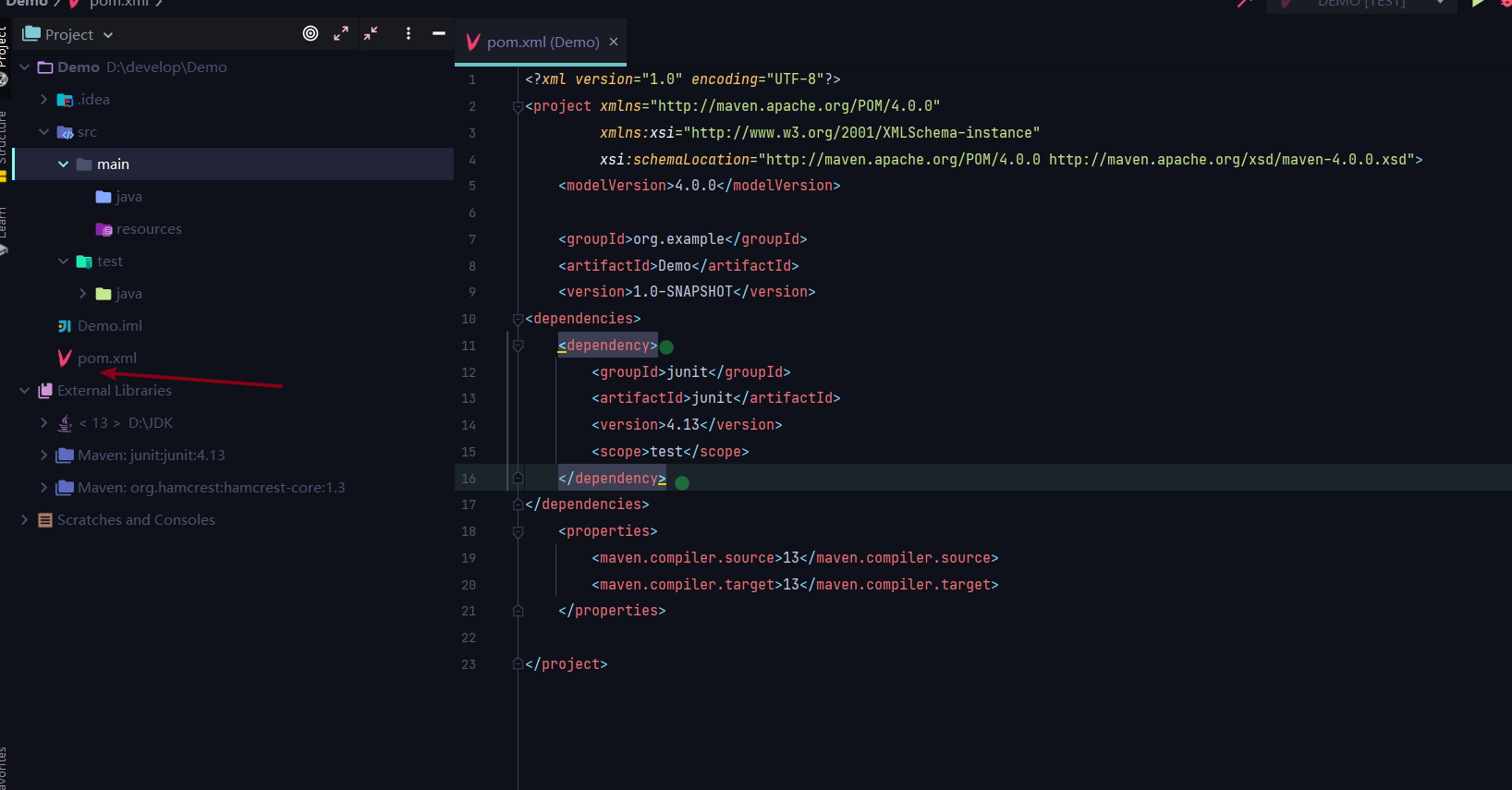Click the locate/select opened file target icon

tap(311, 33)
